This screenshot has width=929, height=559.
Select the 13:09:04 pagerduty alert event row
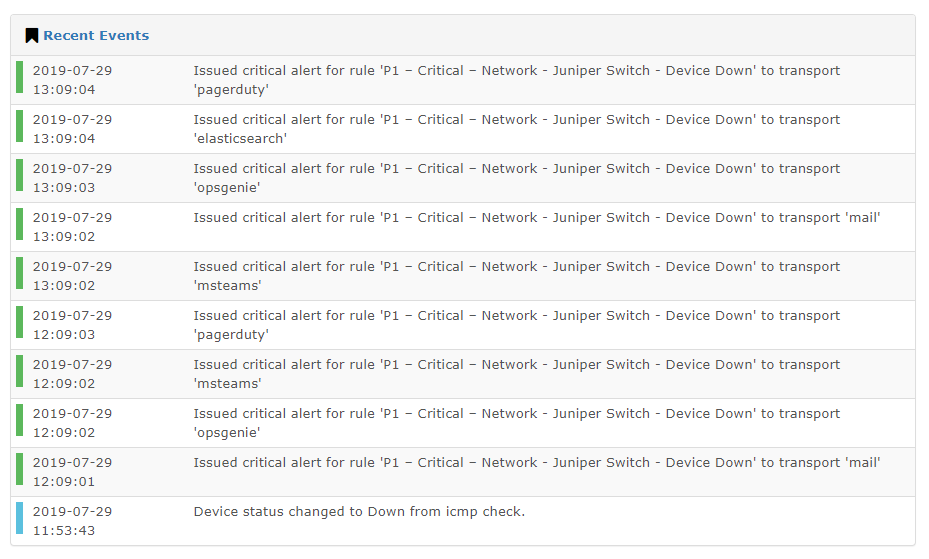coord(463,80)
